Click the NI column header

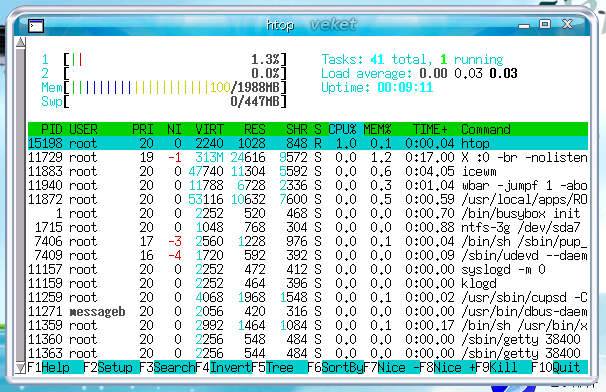click(x=174, y=129)
